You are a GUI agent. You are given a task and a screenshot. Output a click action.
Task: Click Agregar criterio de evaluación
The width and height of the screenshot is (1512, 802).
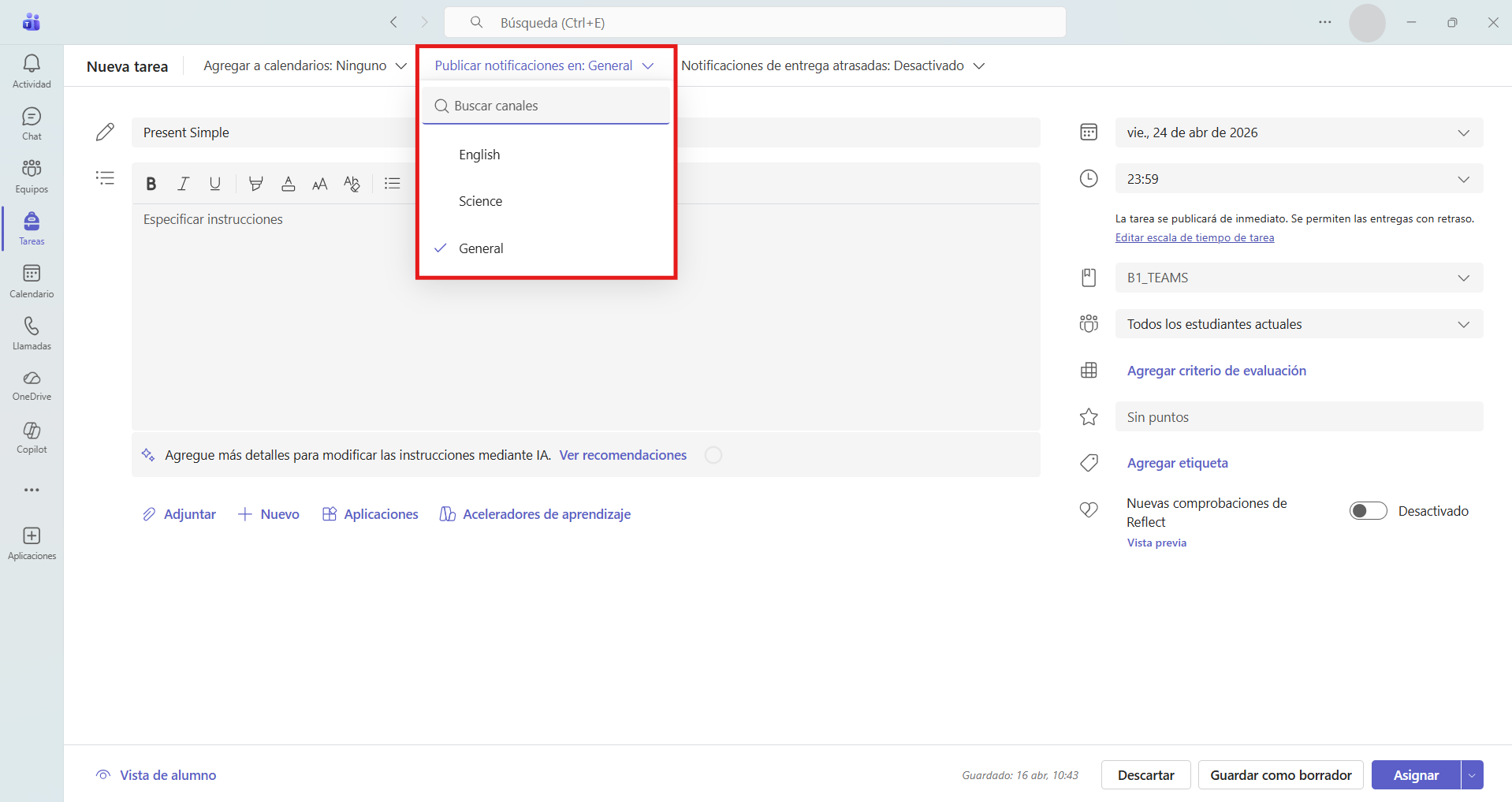tap(1216, 371)
